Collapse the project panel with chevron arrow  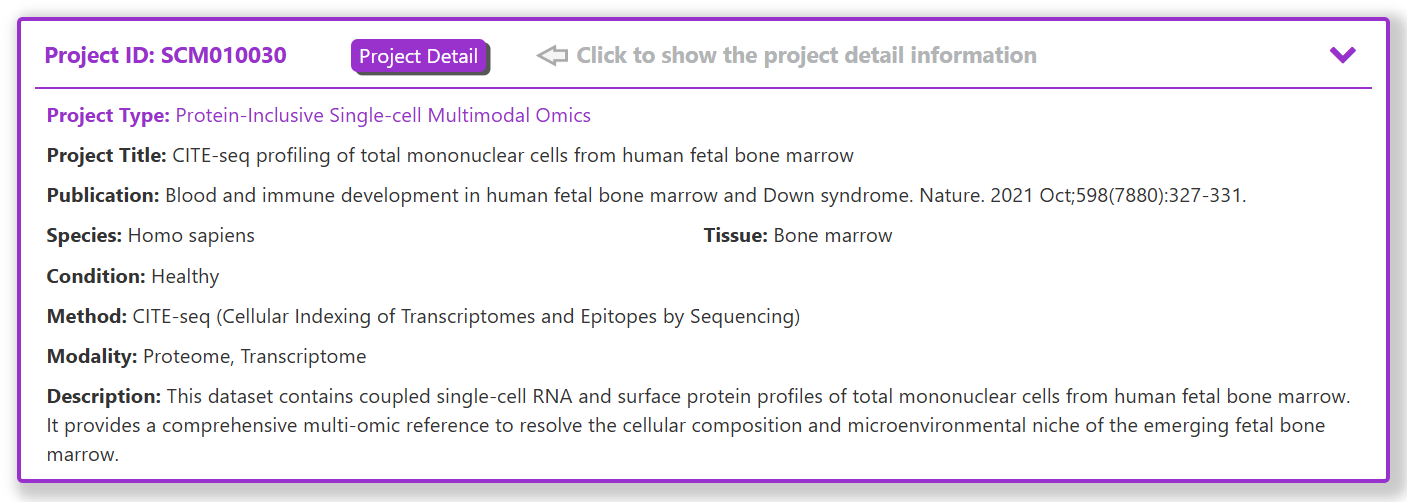point(1342,55)
